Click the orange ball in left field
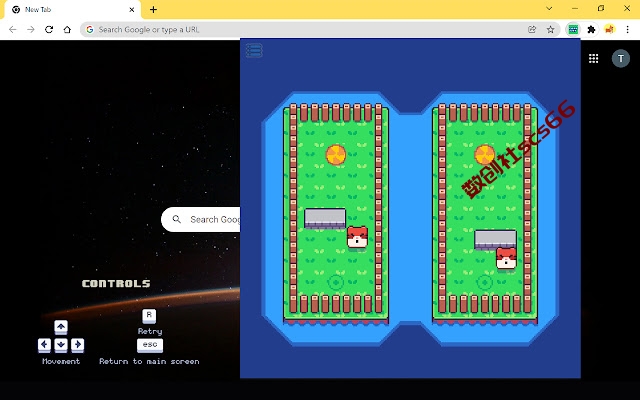The height and width of the screenshot is (400, 640). [x=336, y=155]
